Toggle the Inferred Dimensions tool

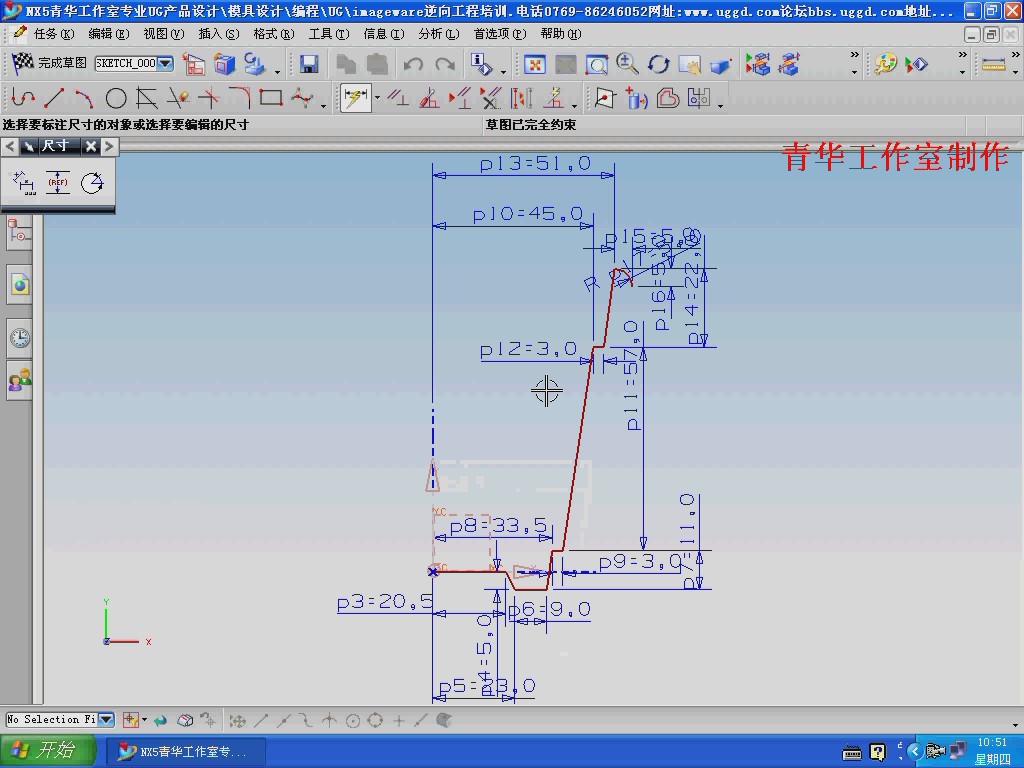tap(355, 99)
